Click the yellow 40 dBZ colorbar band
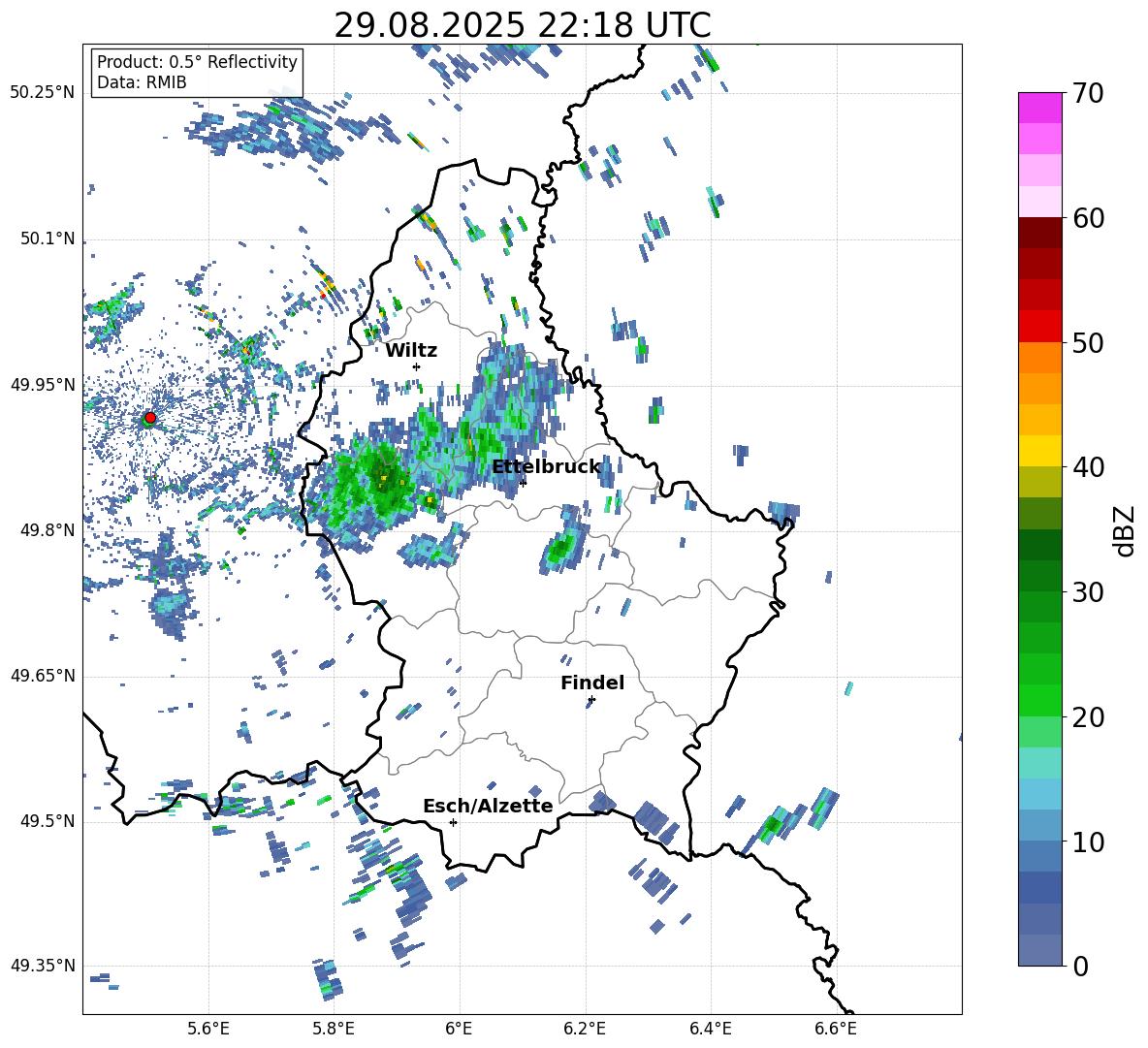The width and height of the screenshot is (1148, 1048). pyautogui.click(x=1039, y=451)
